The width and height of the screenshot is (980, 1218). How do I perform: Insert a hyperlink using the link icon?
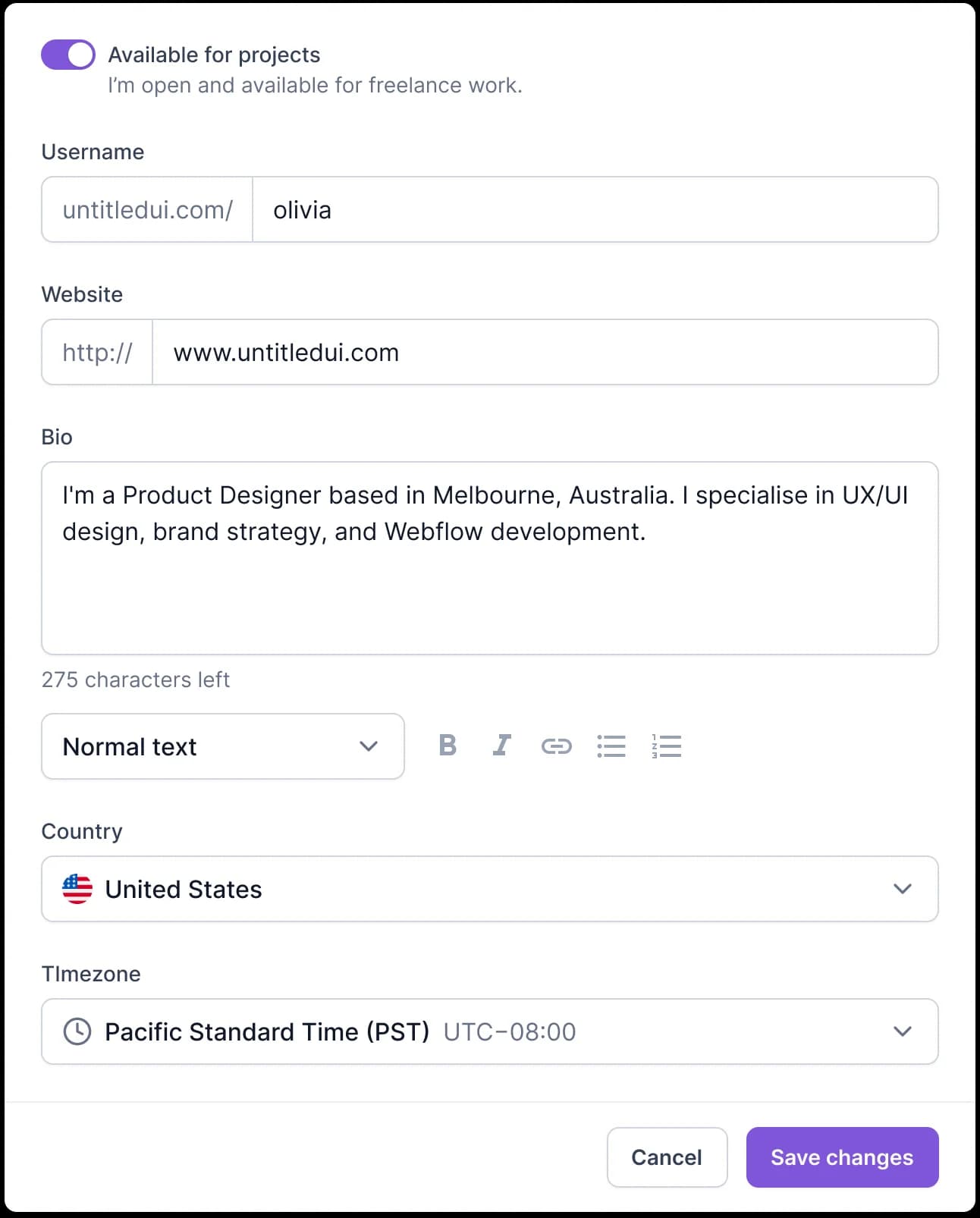coord(557,746)
